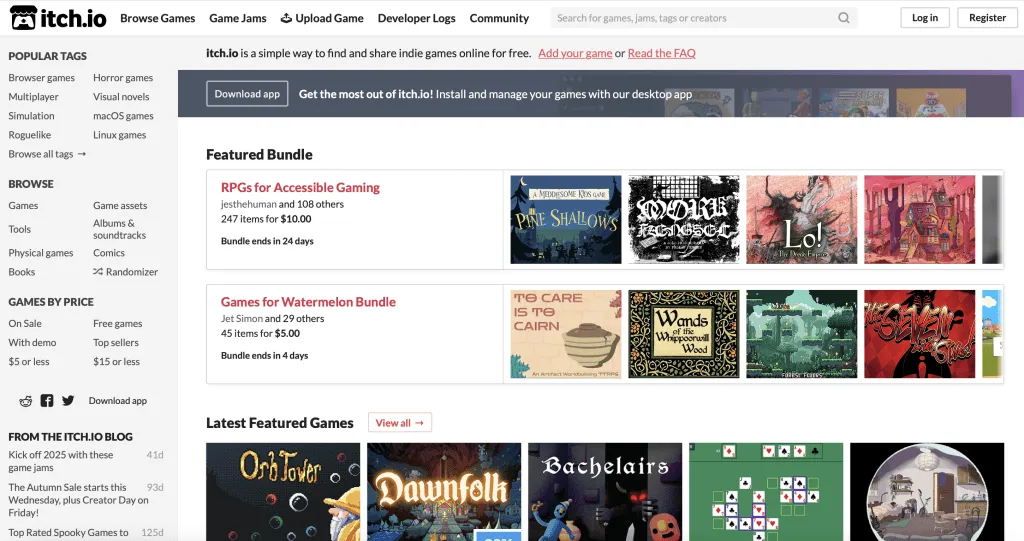
Task: Select the Roguelike tag
Action: click(29, 135)
